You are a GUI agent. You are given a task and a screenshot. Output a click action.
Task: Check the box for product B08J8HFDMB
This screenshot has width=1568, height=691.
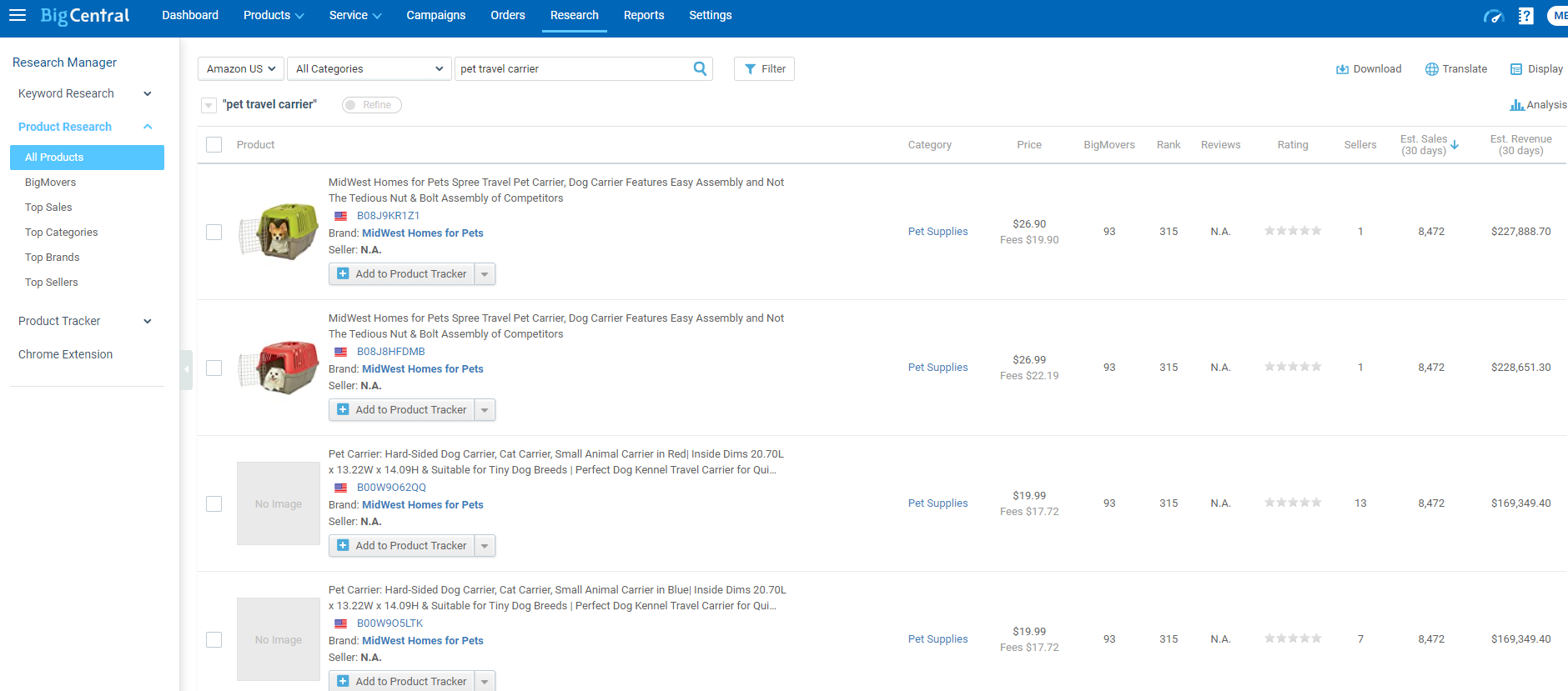[x=214, y=368]
